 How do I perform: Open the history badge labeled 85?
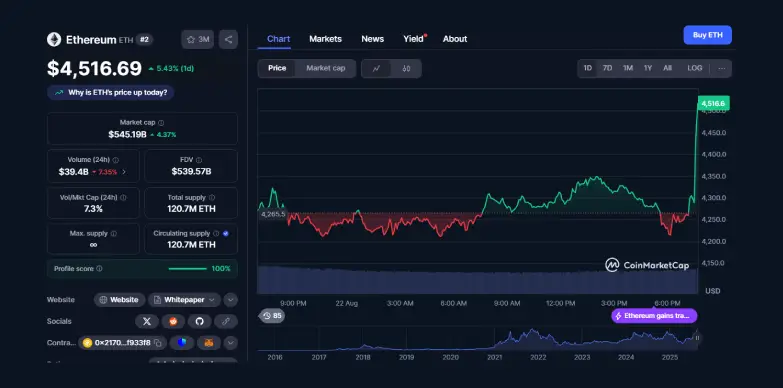(272, 316)
